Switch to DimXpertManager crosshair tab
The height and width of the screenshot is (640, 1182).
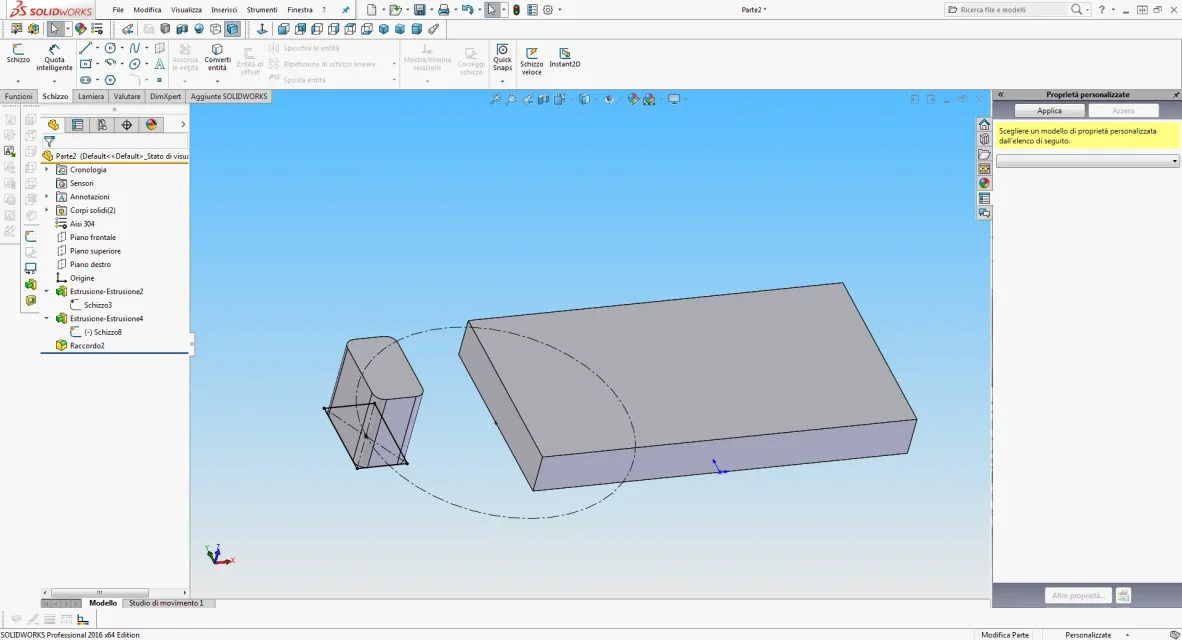pyautogui.click(x=127, y=124)
